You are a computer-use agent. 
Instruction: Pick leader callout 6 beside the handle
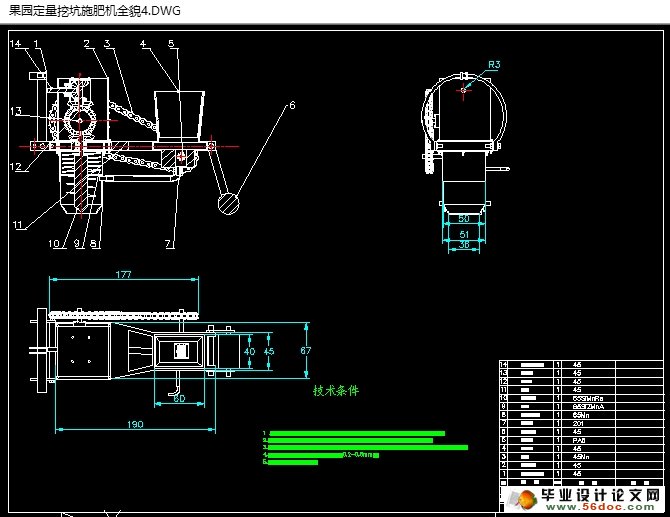point(292,105)
